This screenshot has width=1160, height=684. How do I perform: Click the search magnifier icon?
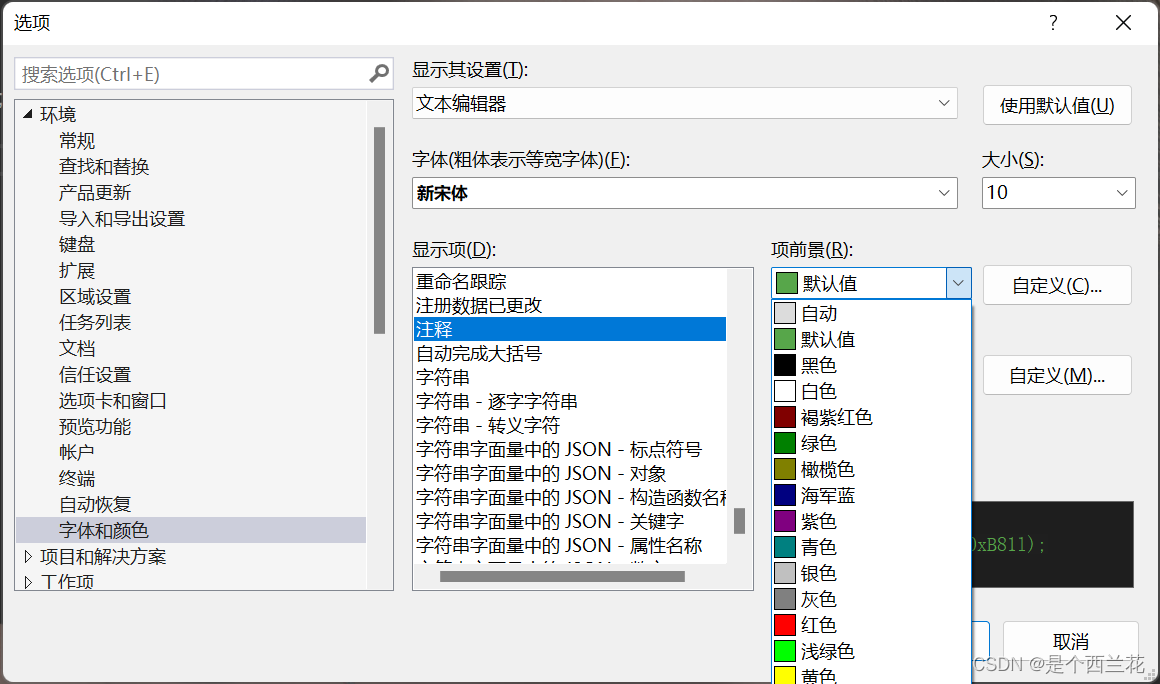point(379,74)
